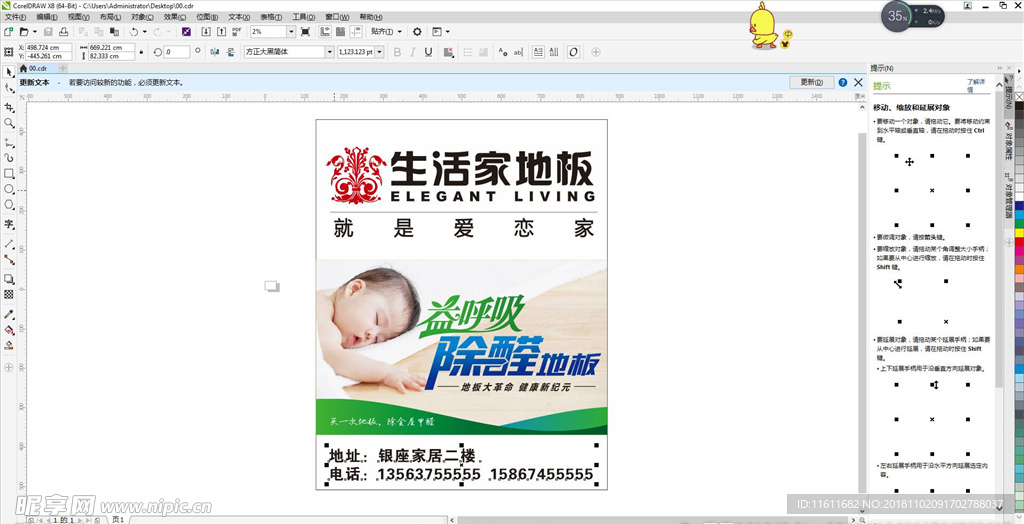Select the Connector line tool
The image size is (1024, 524).
(8, 259)
